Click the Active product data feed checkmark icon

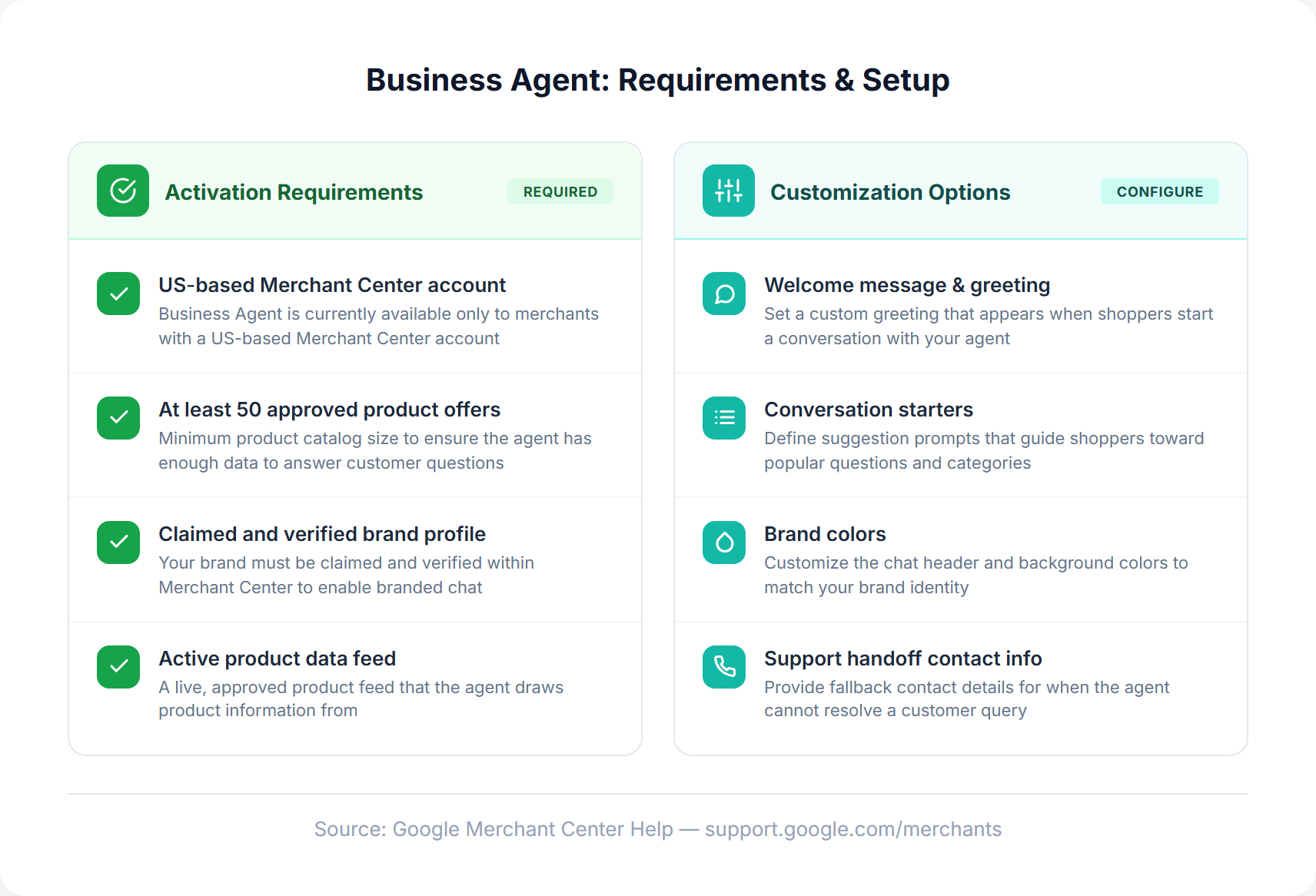coord(118,667)
